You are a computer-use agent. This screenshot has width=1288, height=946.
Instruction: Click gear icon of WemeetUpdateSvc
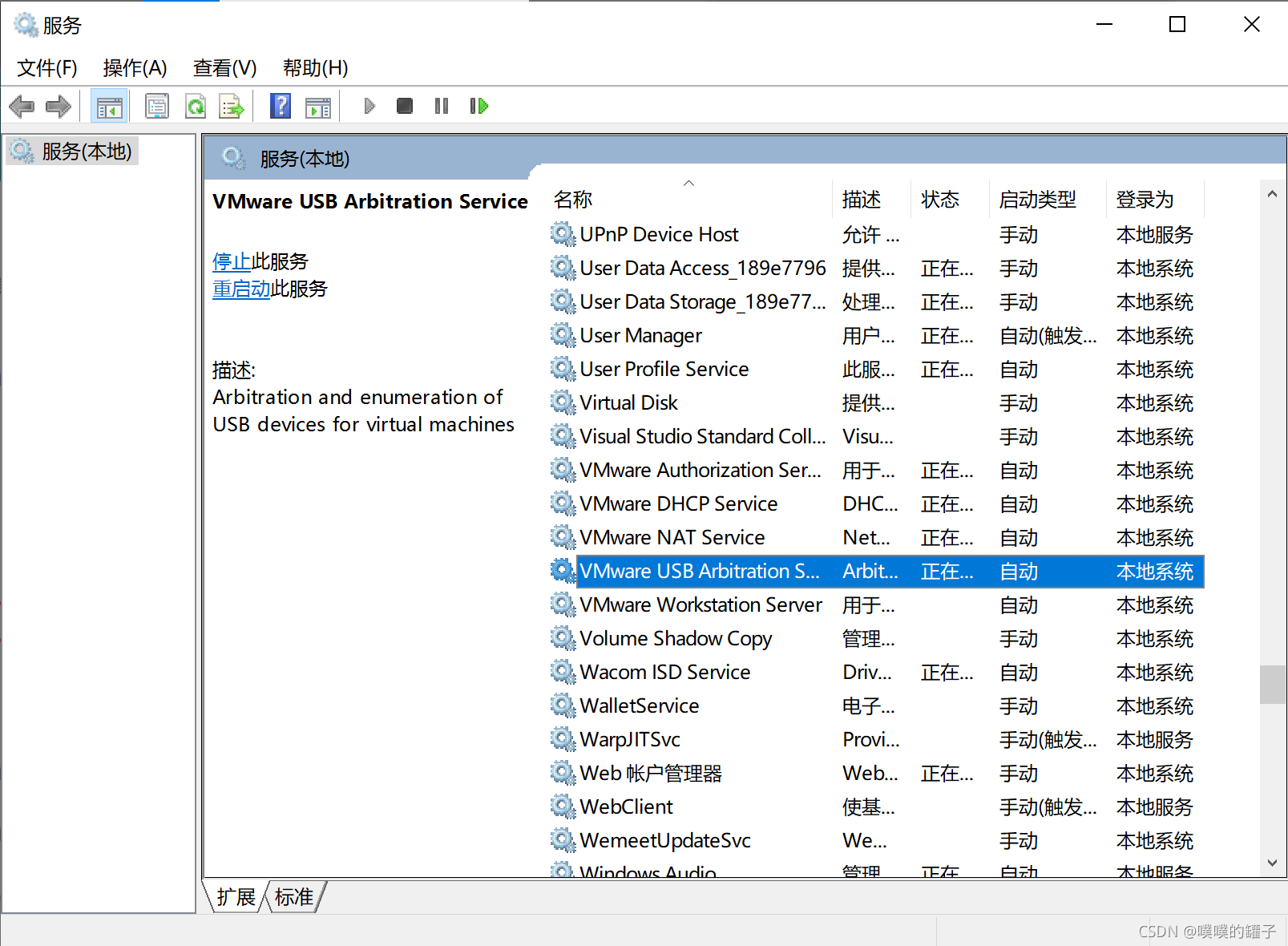(x=563, y=840)
